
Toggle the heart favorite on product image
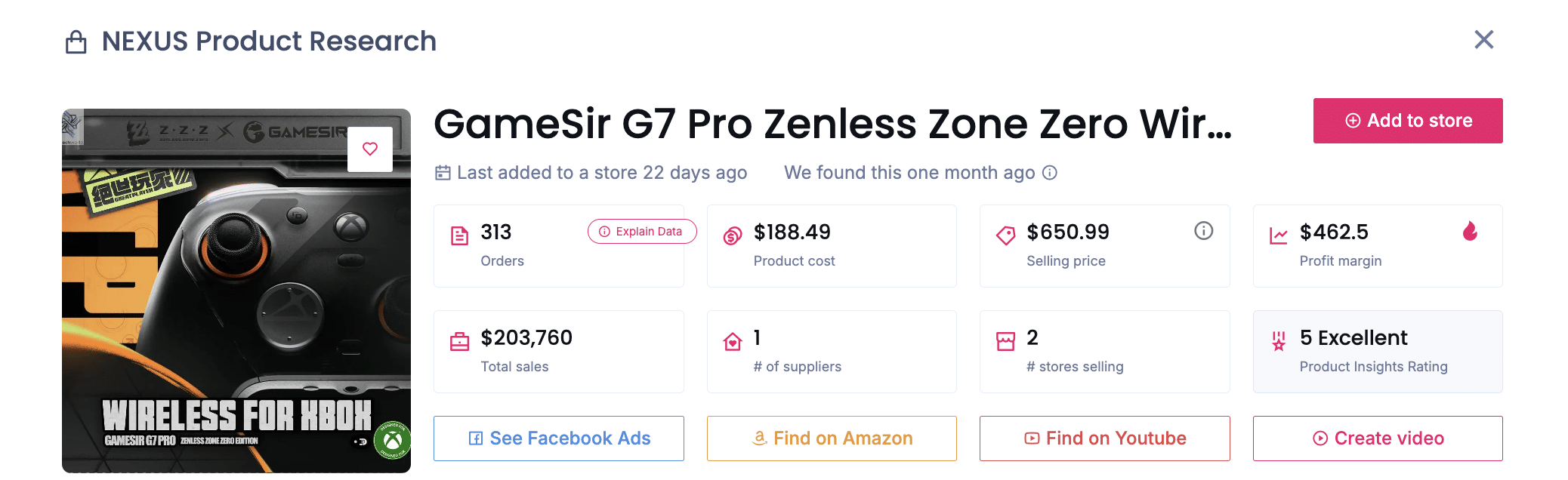pos(370,149)
